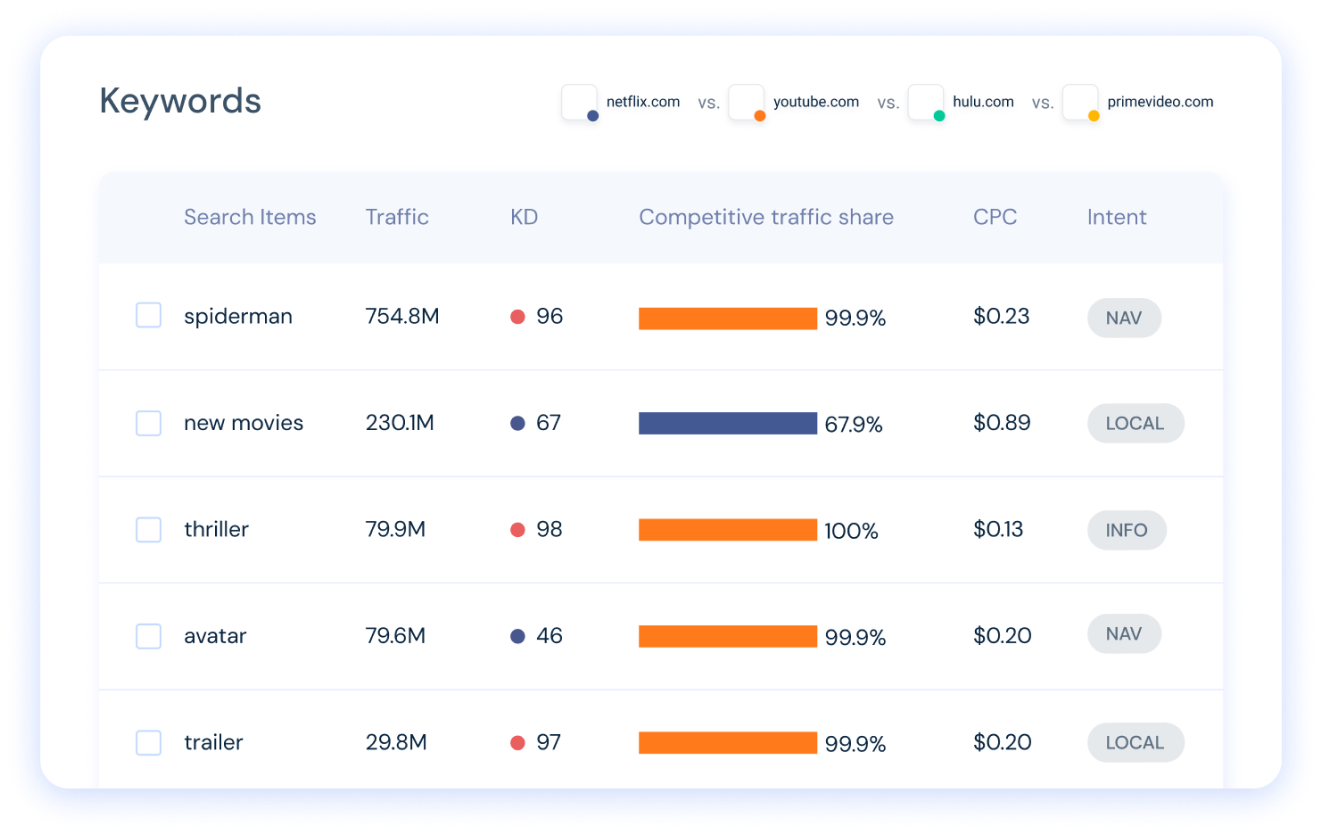This screenshot has width=1321, height=833.
Task: Sort results by the CPC column header
Action: 995,217
